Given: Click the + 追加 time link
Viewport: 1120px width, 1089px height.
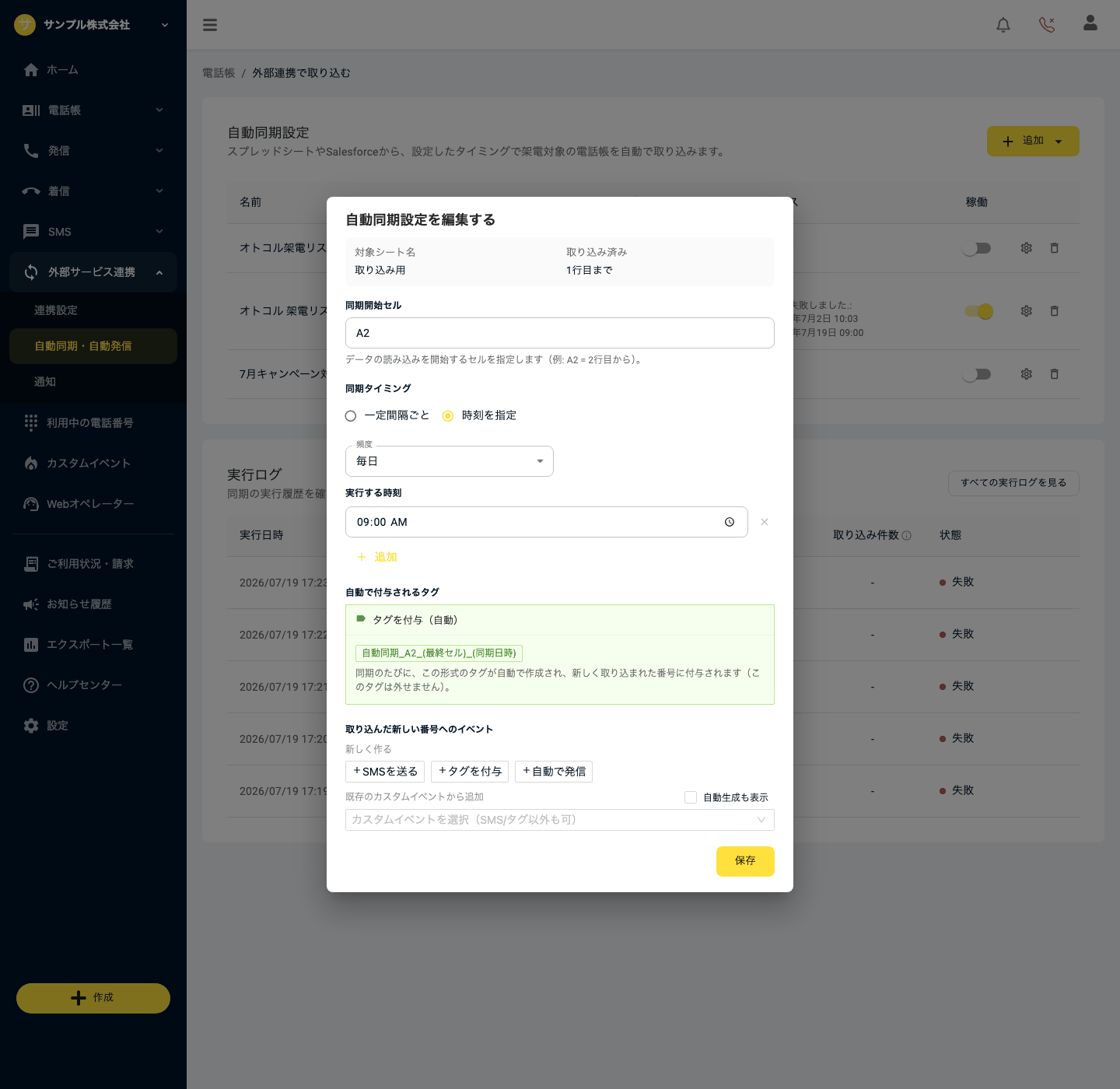Looking at the screenshot, I should (x=377, y=557).
